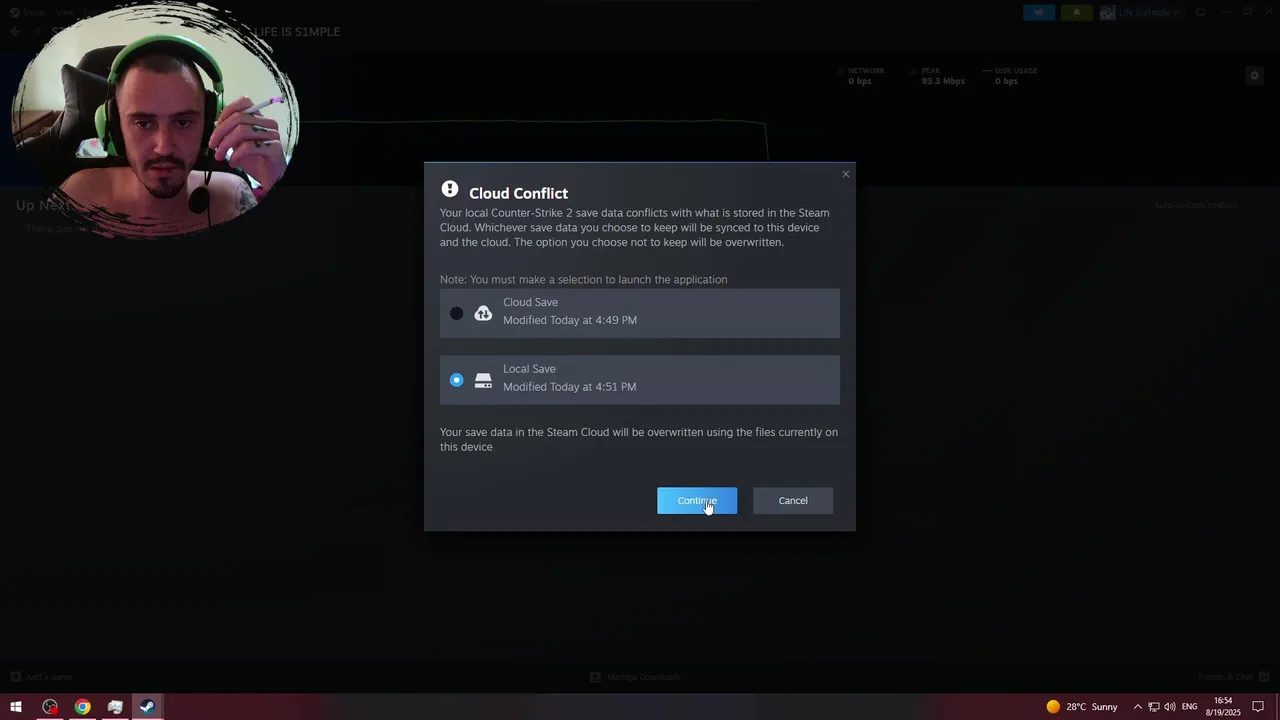This screenshot has height=720, width=1280.
Task: Click the hard drive icon beside Local Save
Action: [x=483, y=381]
